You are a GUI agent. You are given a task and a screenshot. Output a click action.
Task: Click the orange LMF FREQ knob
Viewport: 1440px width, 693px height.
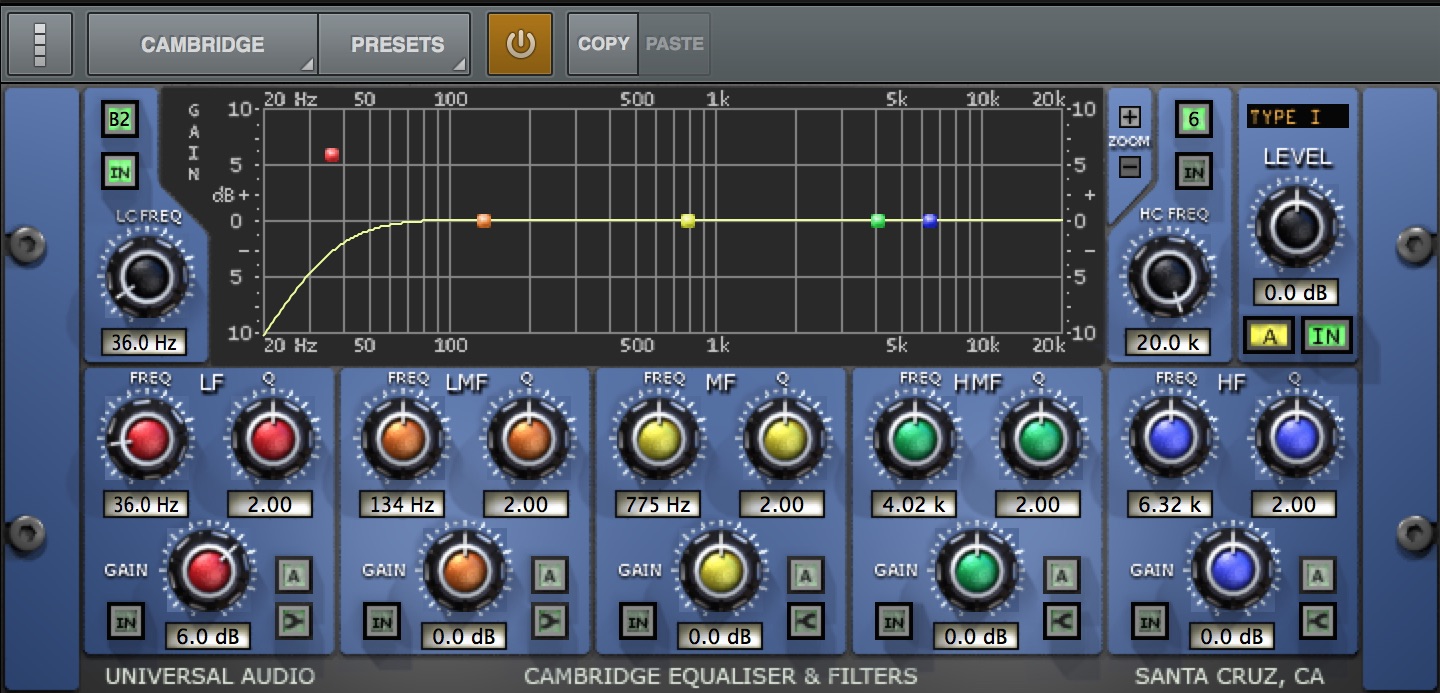coord(403,438)
